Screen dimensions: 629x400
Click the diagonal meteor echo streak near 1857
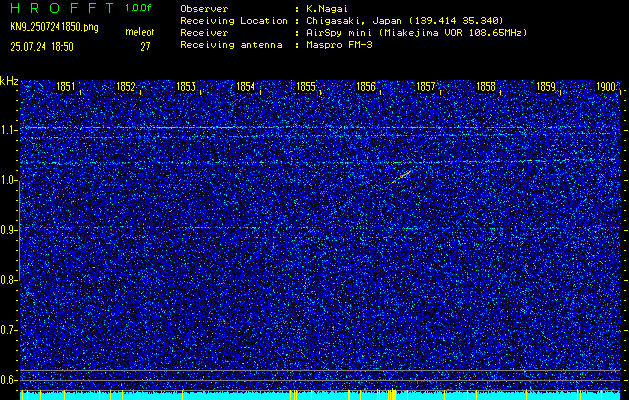pos(401,177)
